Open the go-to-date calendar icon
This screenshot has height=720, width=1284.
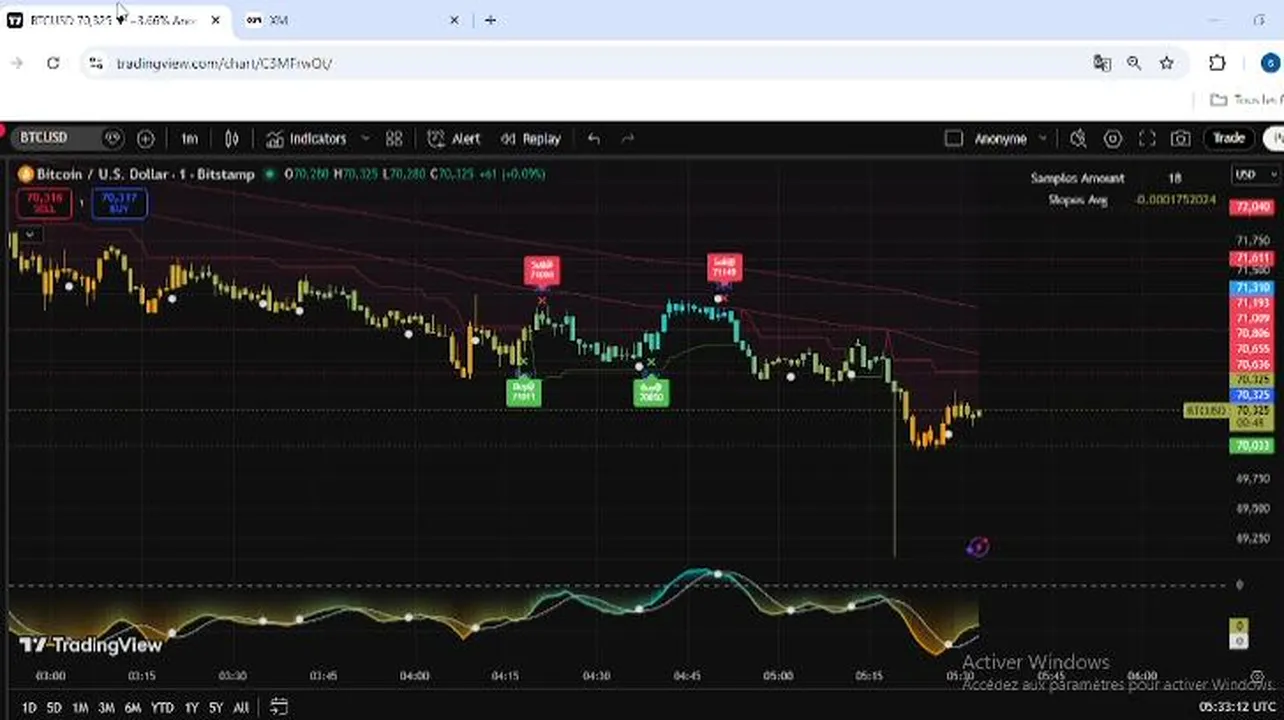coord(279,707)
